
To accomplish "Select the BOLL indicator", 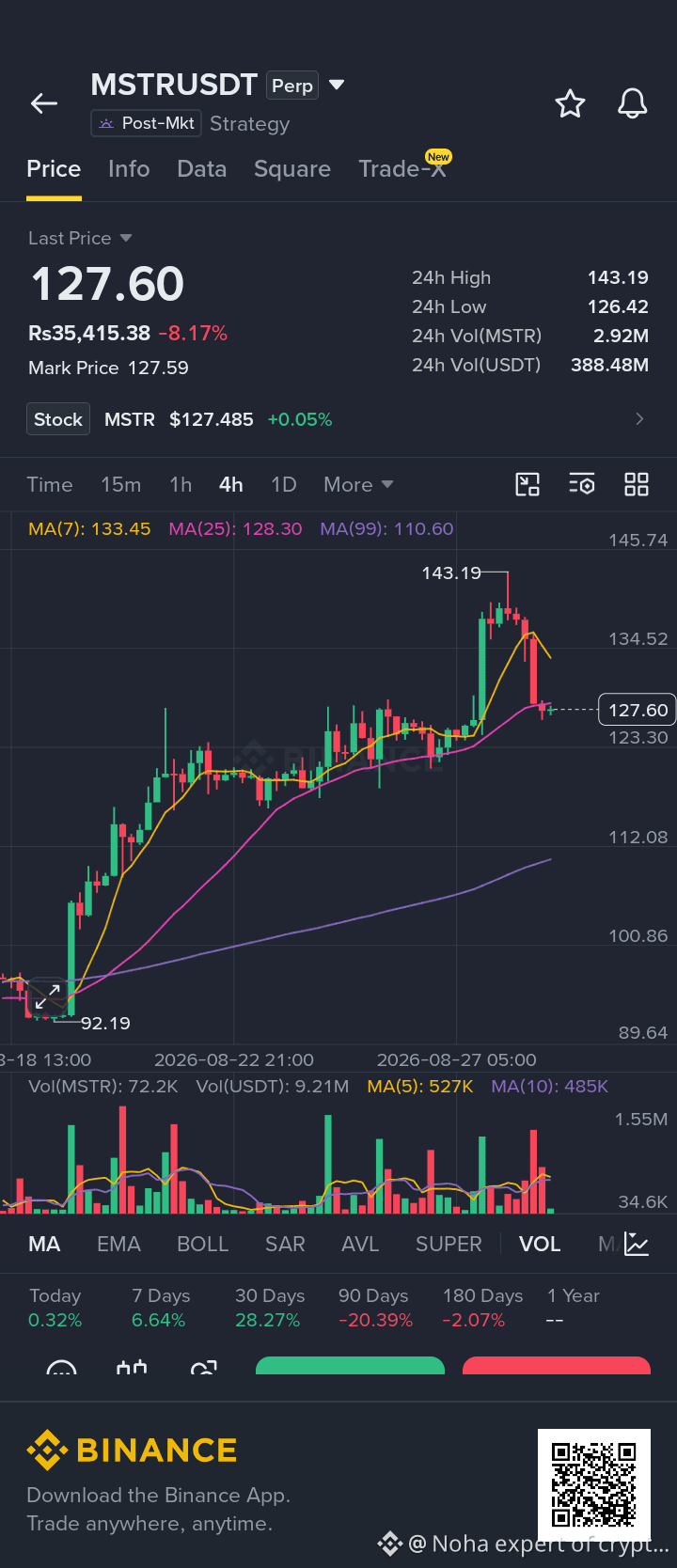I will point(202,1244).
